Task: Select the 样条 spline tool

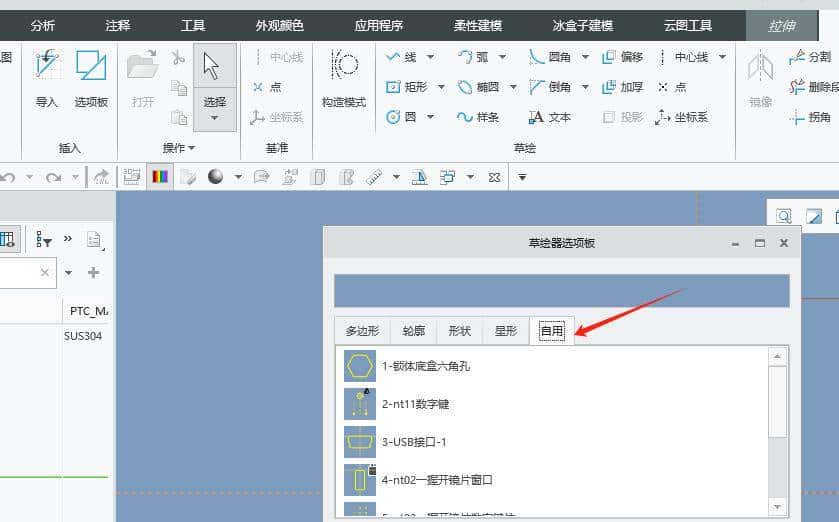Action: point(478,117)
